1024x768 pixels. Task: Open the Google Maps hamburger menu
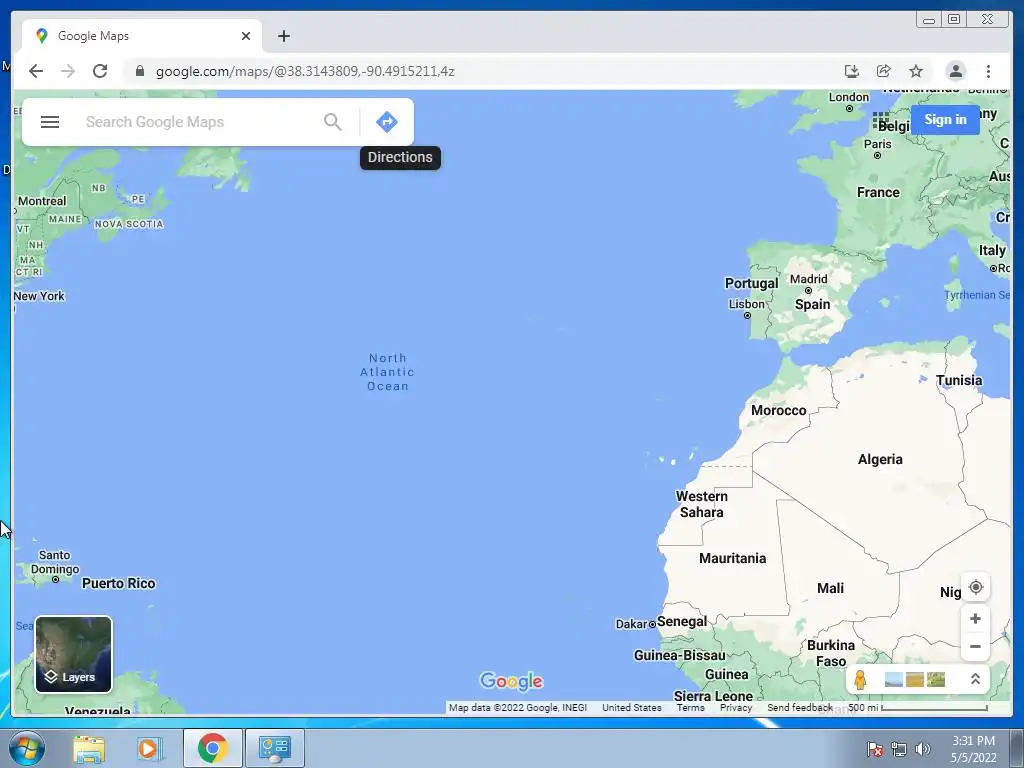pos(50,122)
